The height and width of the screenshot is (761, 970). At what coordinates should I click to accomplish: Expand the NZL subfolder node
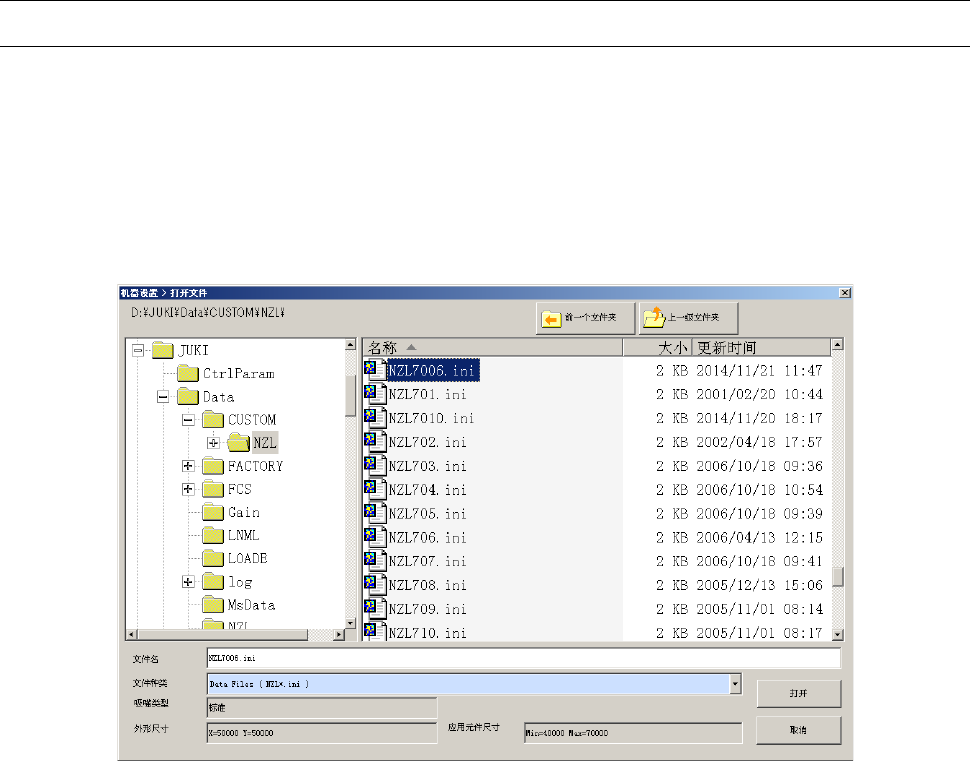pyautogui.click(x=213, y=443)
